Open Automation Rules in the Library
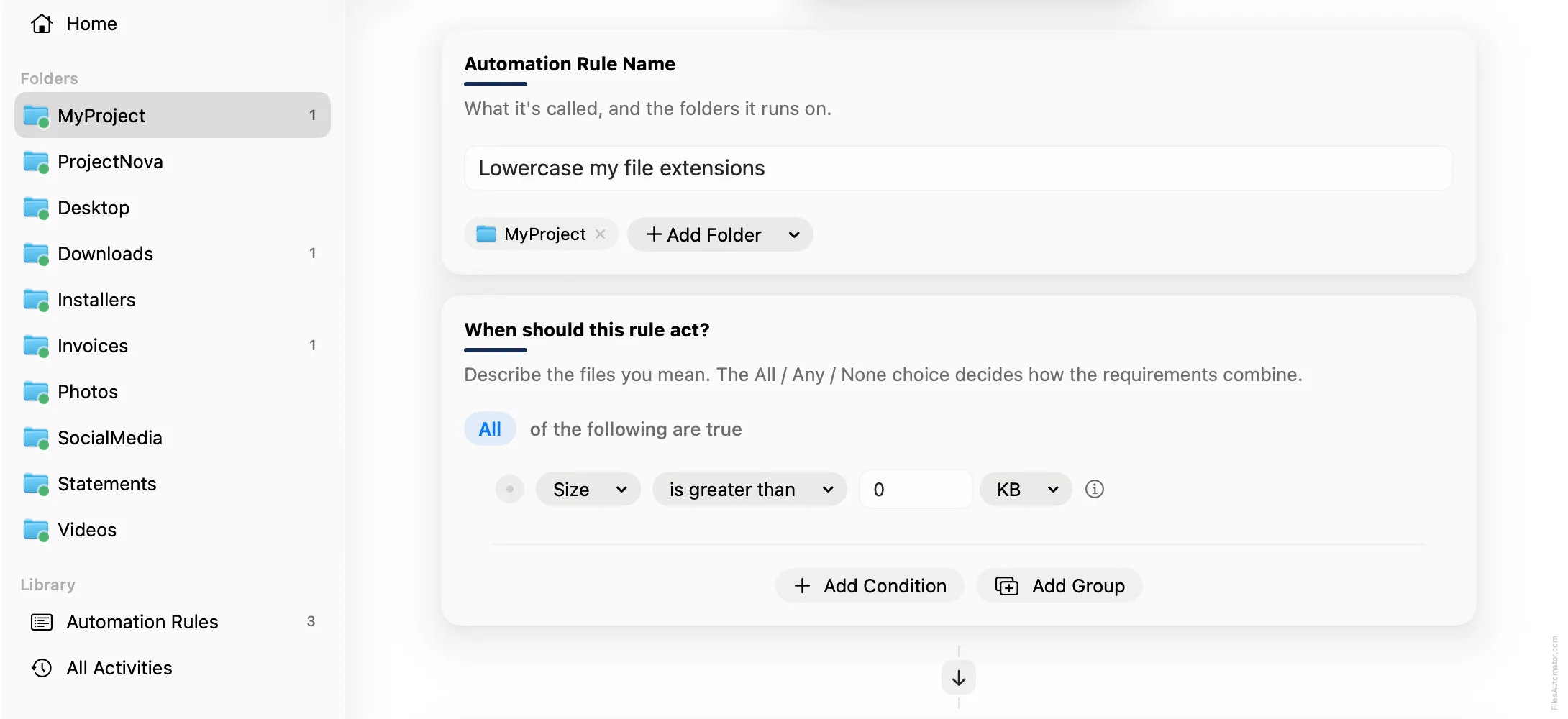 coord(173,622)
